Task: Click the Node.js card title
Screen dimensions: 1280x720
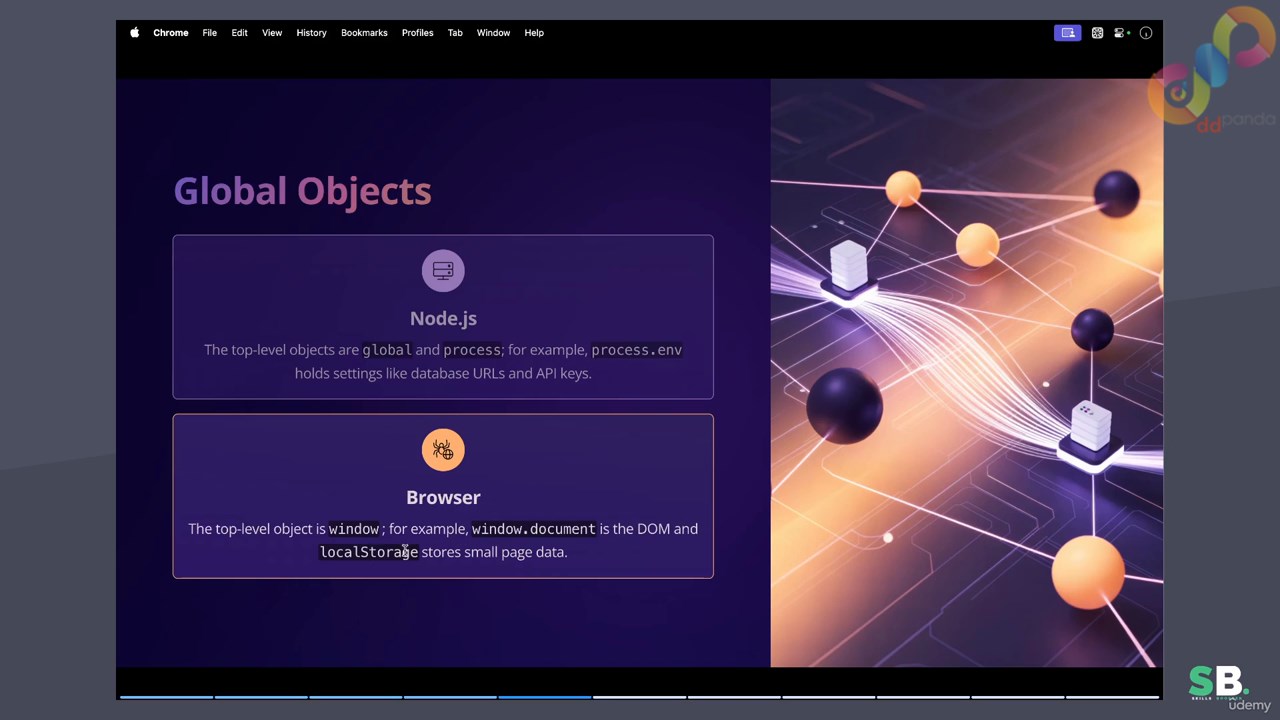Action: tap(443, 318)
